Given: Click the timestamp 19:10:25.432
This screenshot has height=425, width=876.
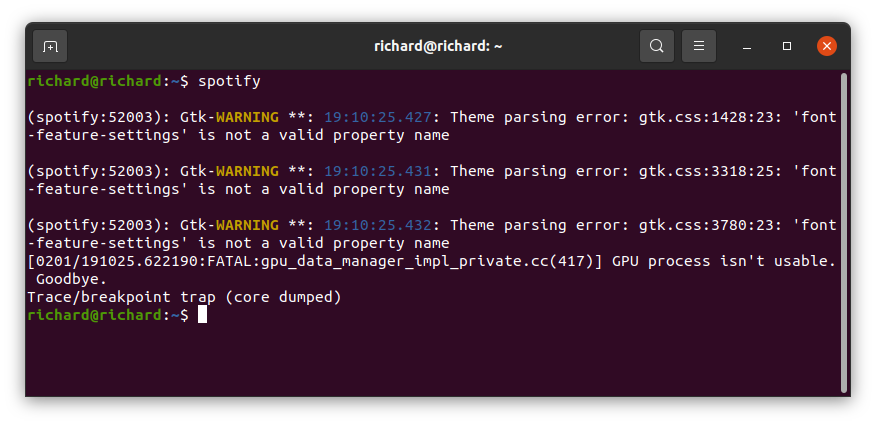Looking at the screenshot, I should 378,225.
